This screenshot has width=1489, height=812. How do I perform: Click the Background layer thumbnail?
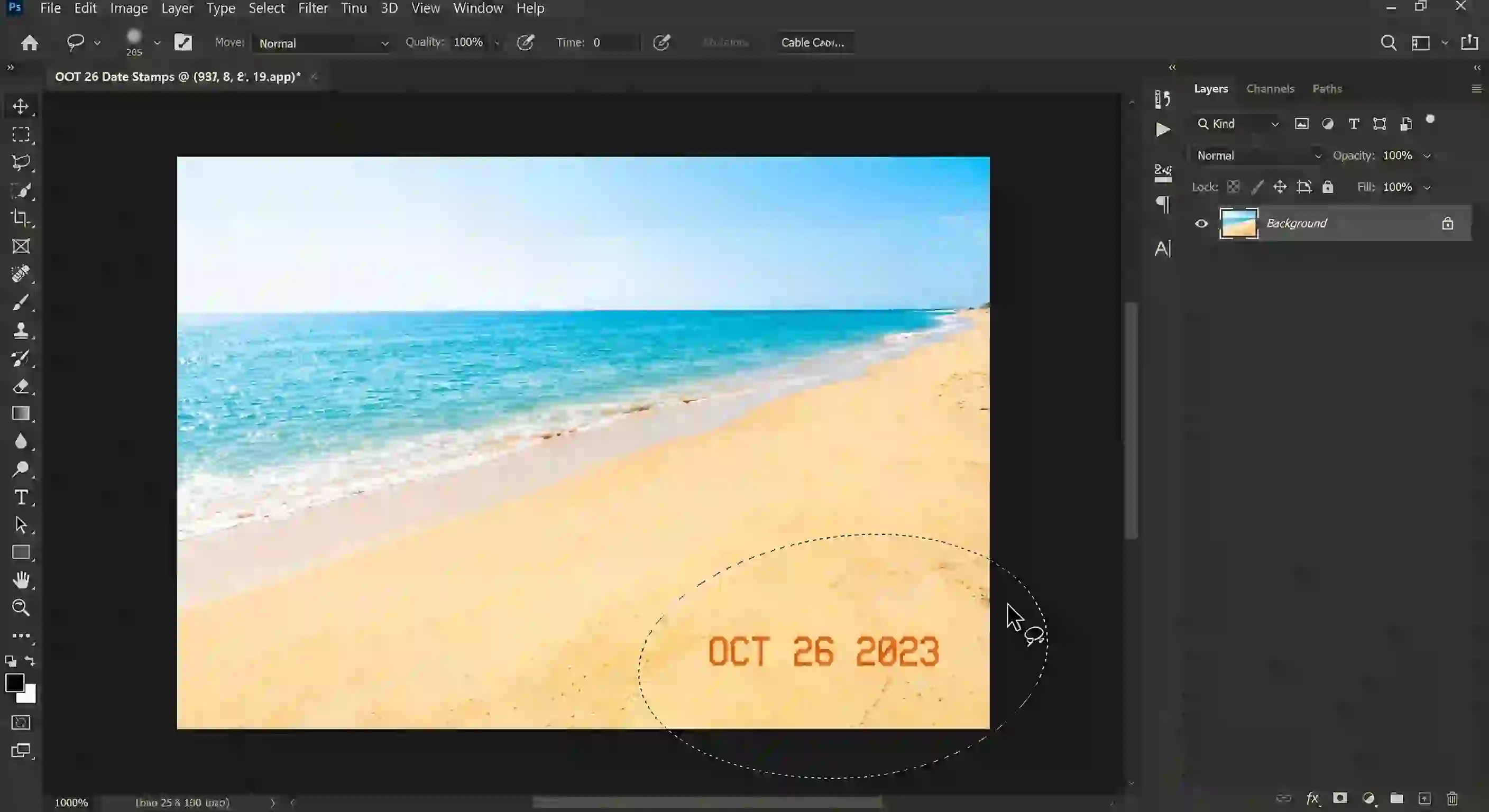pyautogui.click(x=1239, y=223)
